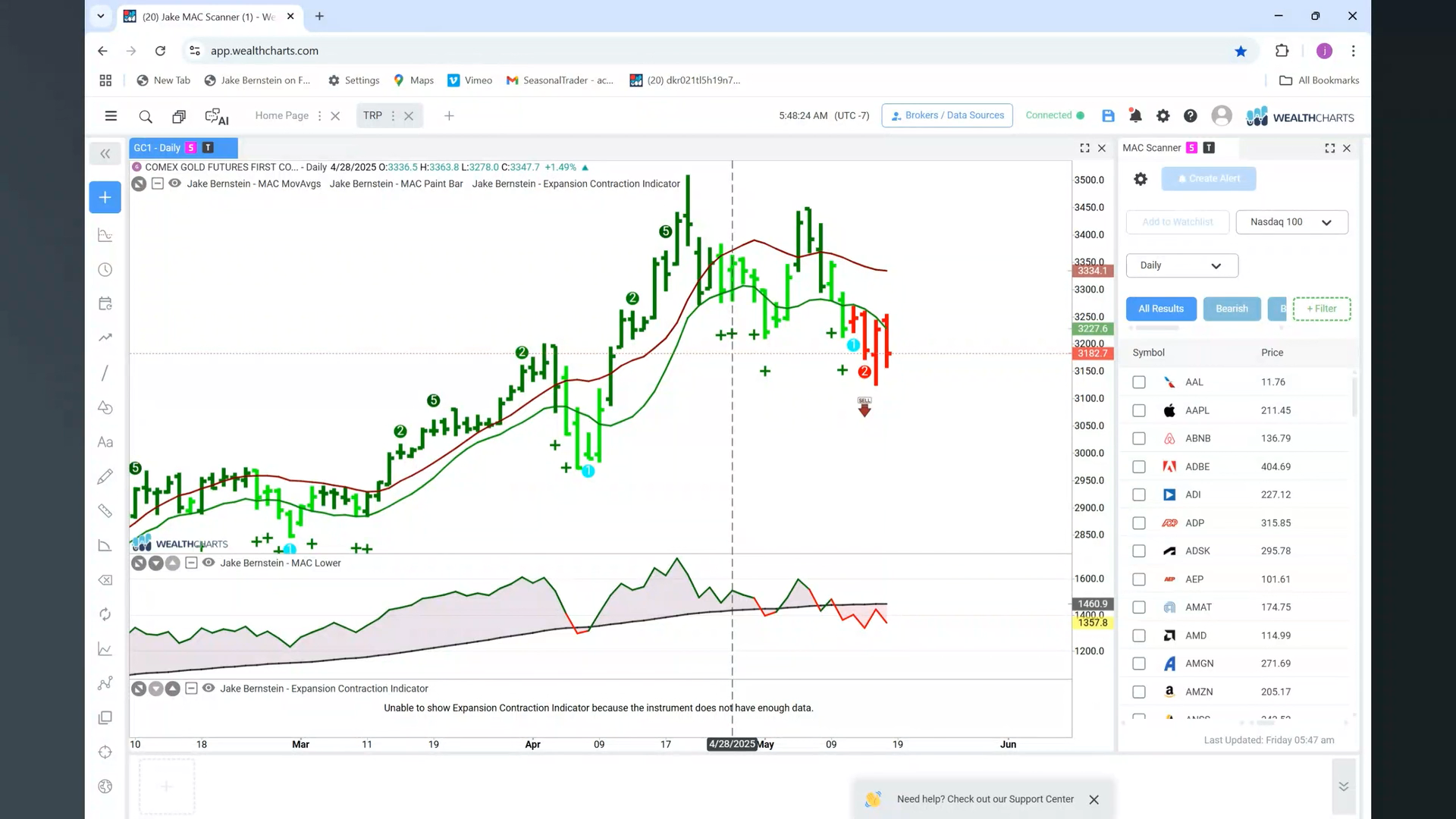
Task: Open the clock time tool
Action: [105, 270]
